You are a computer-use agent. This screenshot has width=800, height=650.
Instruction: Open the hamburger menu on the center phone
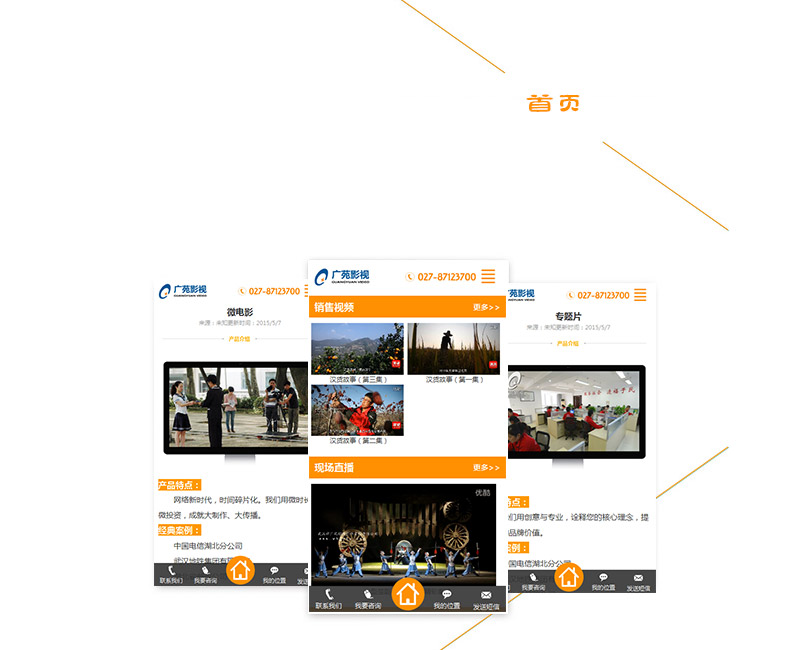coord(488,276)
